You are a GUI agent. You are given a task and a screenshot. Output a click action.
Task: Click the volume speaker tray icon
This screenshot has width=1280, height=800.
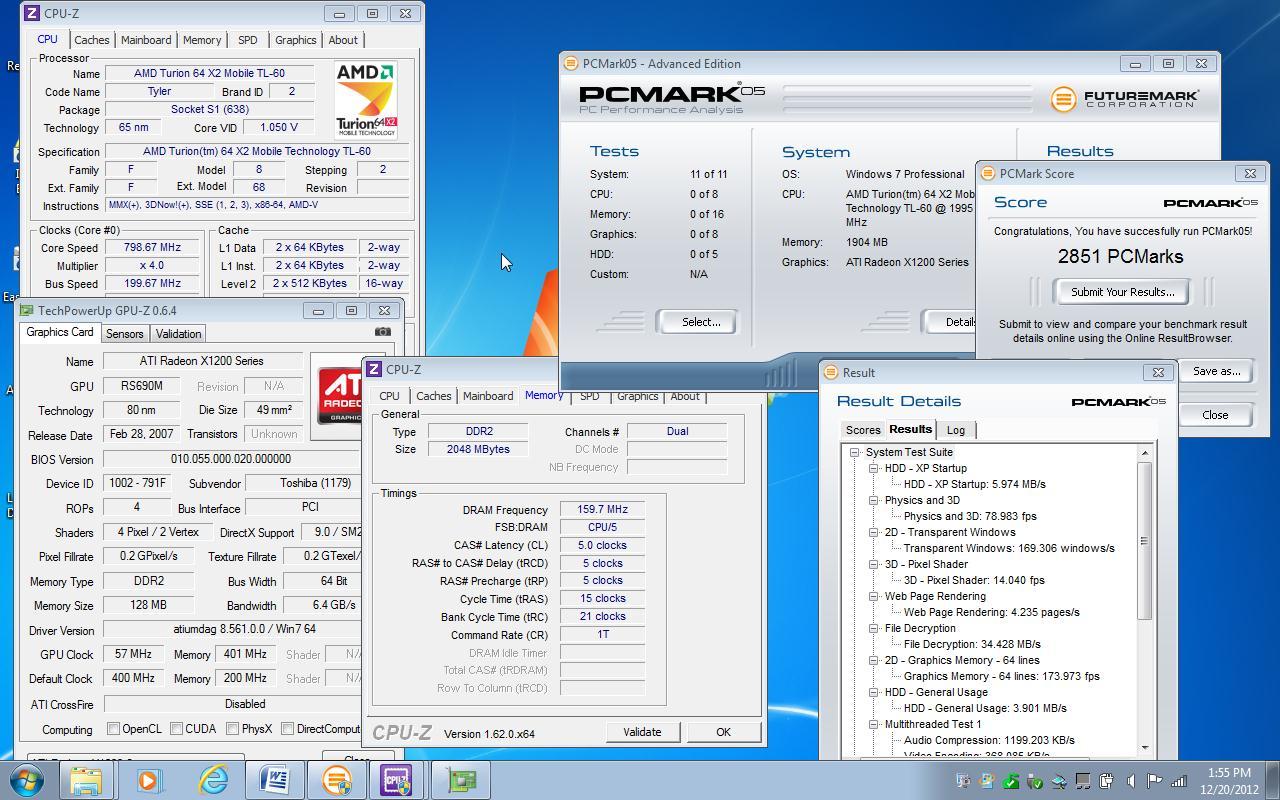[1130, 781]
